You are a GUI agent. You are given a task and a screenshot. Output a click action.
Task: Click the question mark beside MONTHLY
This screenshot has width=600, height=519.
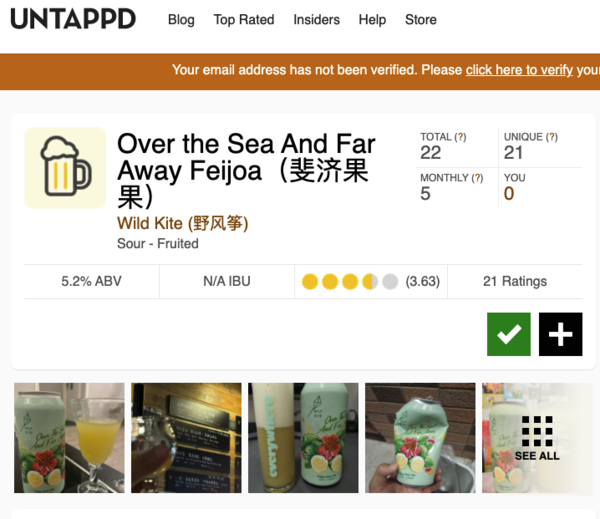click(x=477, y=178)
